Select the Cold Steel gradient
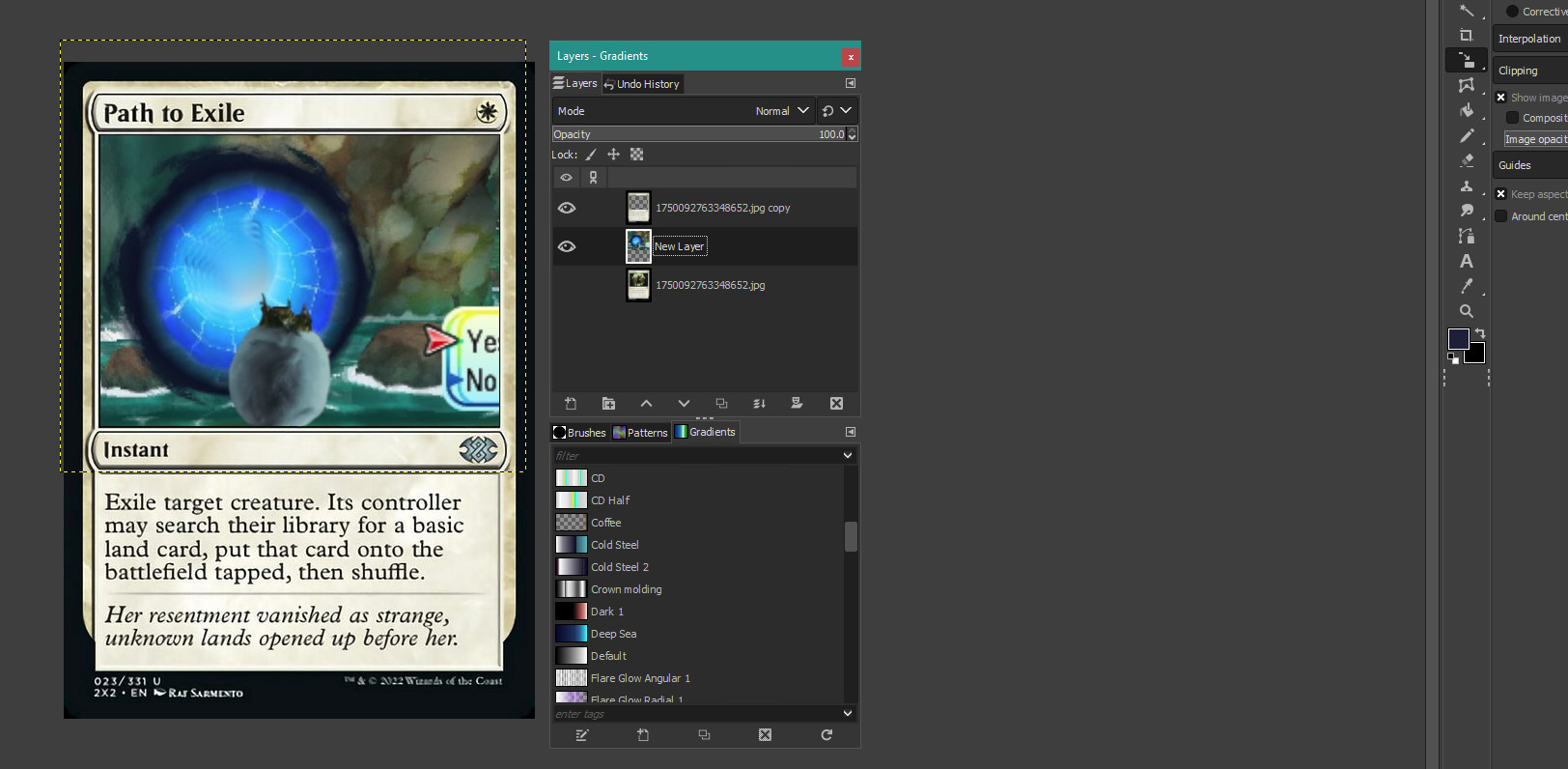The image size is (1568, 769). pos(698,545)
